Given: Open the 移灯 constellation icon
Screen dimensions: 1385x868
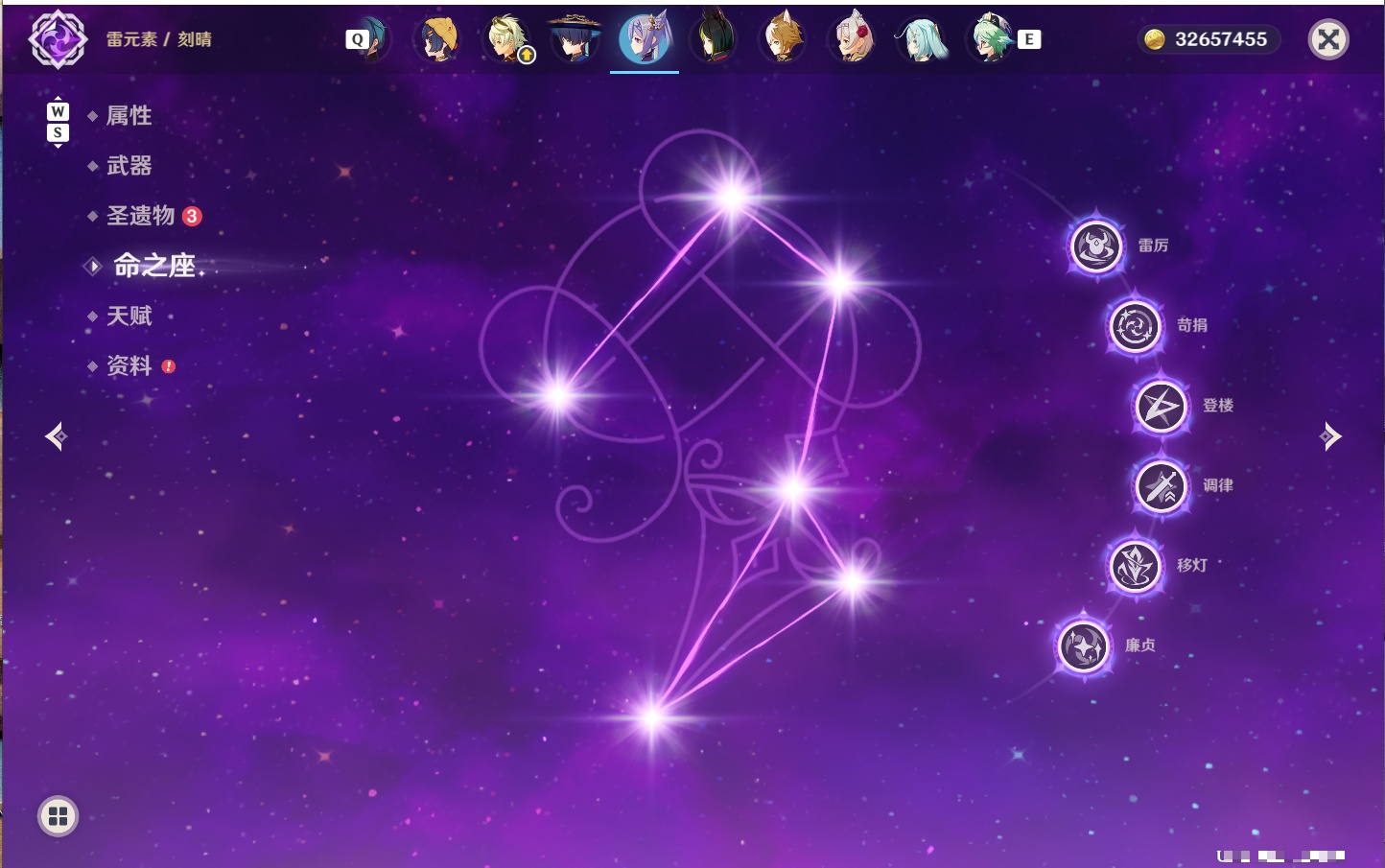Looking at the screenshot, I should point(1136,566).
